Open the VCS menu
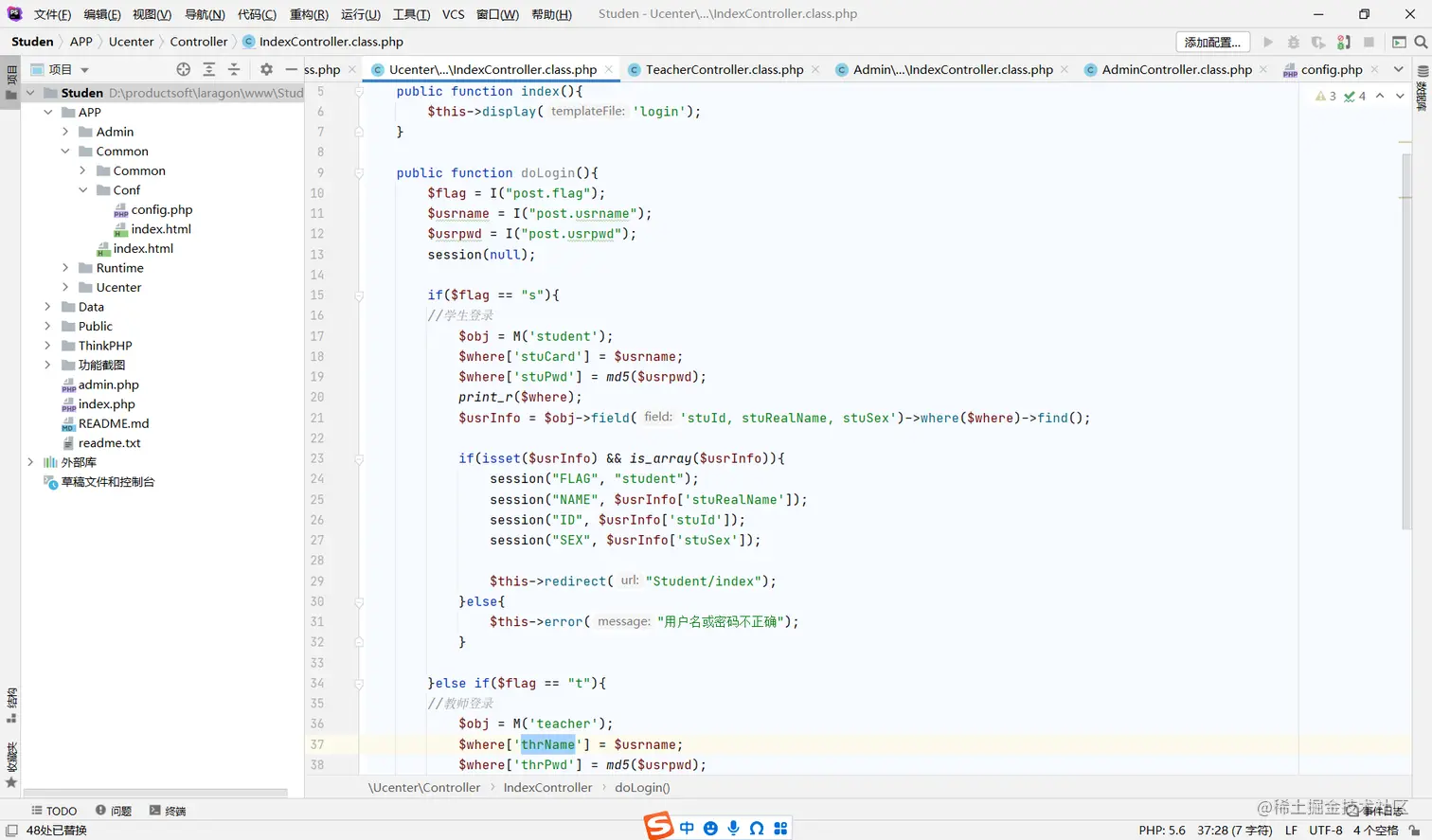1432x840 pixels. pos(454,14)
